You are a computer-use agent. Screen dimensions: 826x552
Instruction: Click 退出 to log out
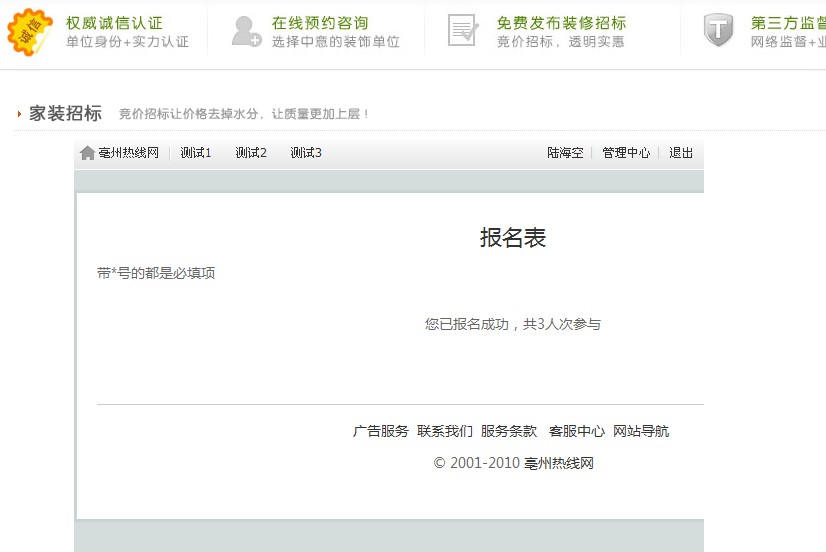tap(681, 153)
